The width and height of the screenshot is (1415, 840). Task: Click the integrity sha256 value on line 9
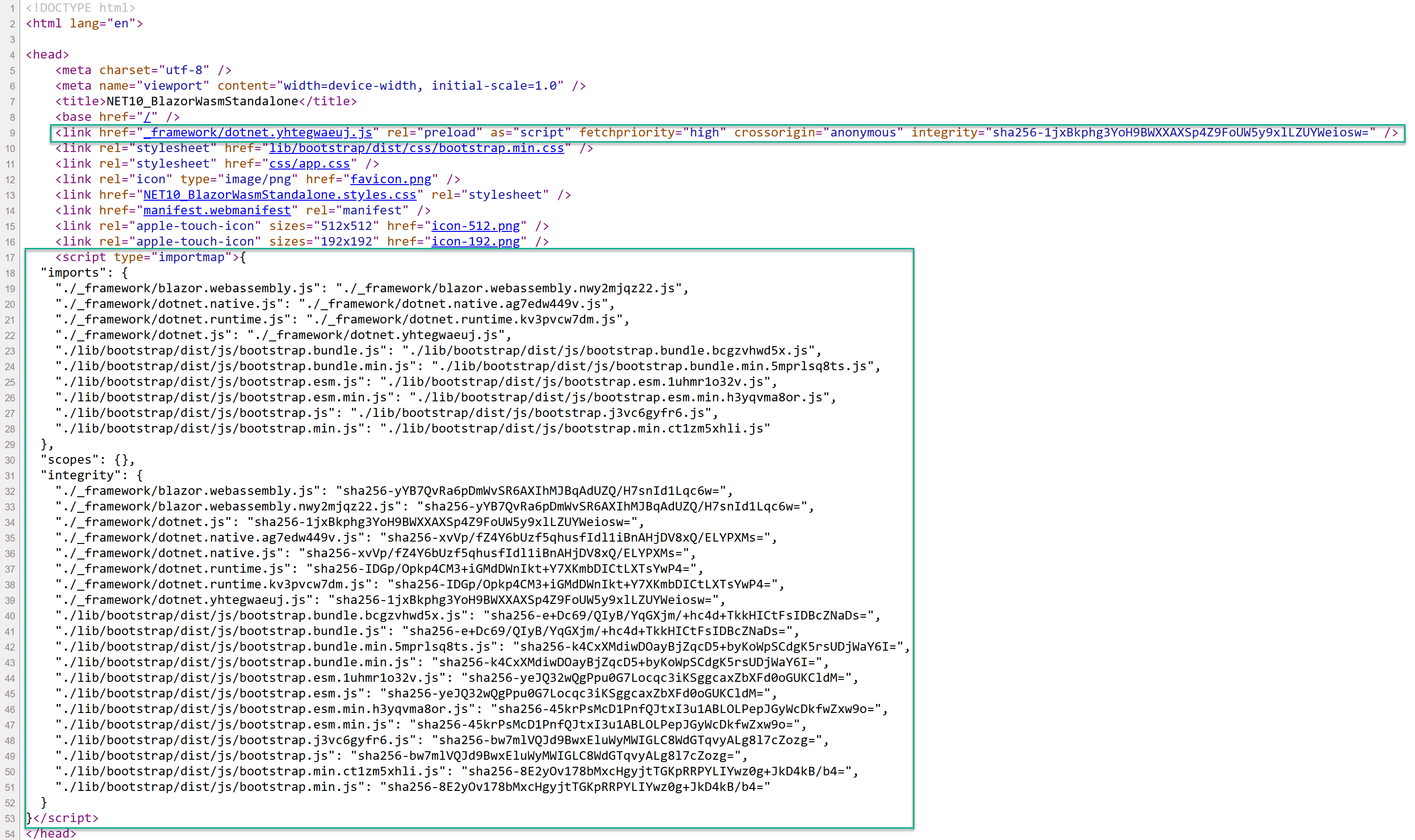[1180, 133]
